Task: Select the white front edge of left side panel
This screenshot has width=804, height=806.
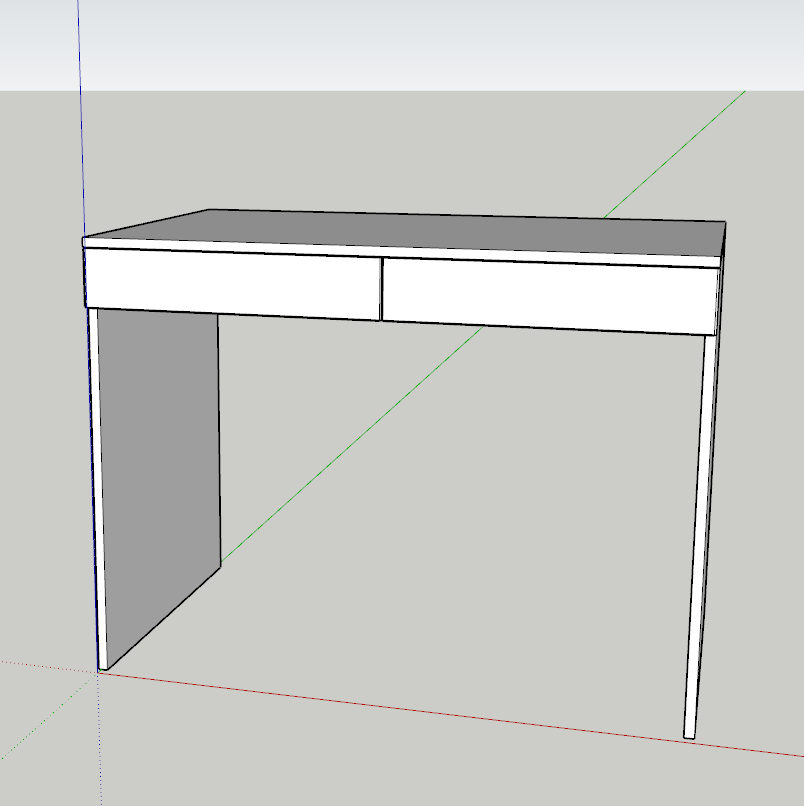Action: tap(98, 488)
